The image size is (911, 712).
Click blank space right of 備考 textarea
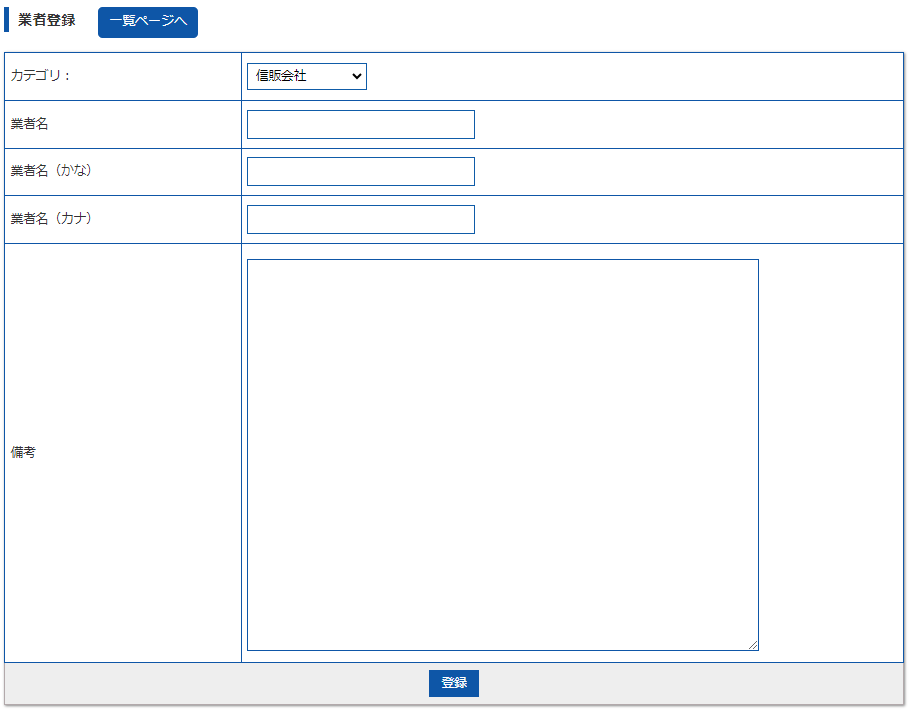click(830, 454)
